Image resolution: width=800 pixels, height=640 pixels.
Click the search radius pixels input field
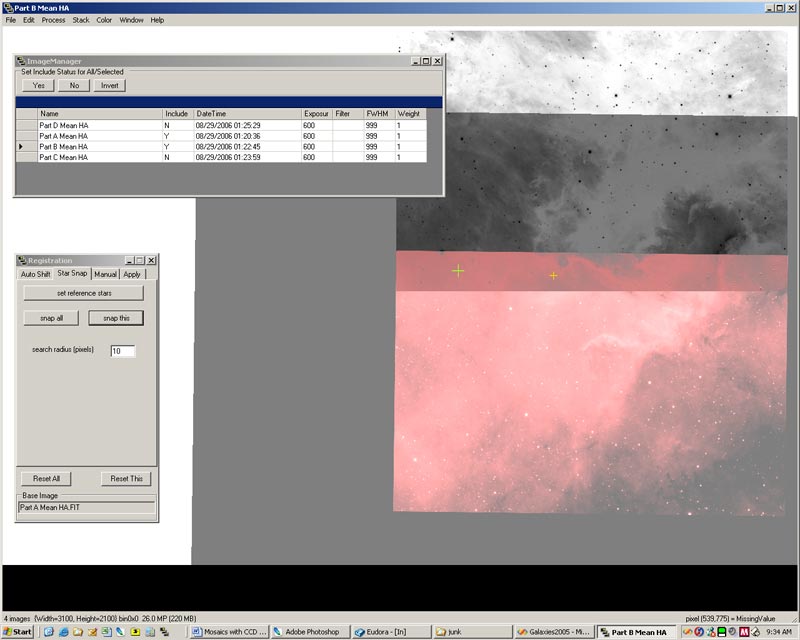(x=122, y=351)
